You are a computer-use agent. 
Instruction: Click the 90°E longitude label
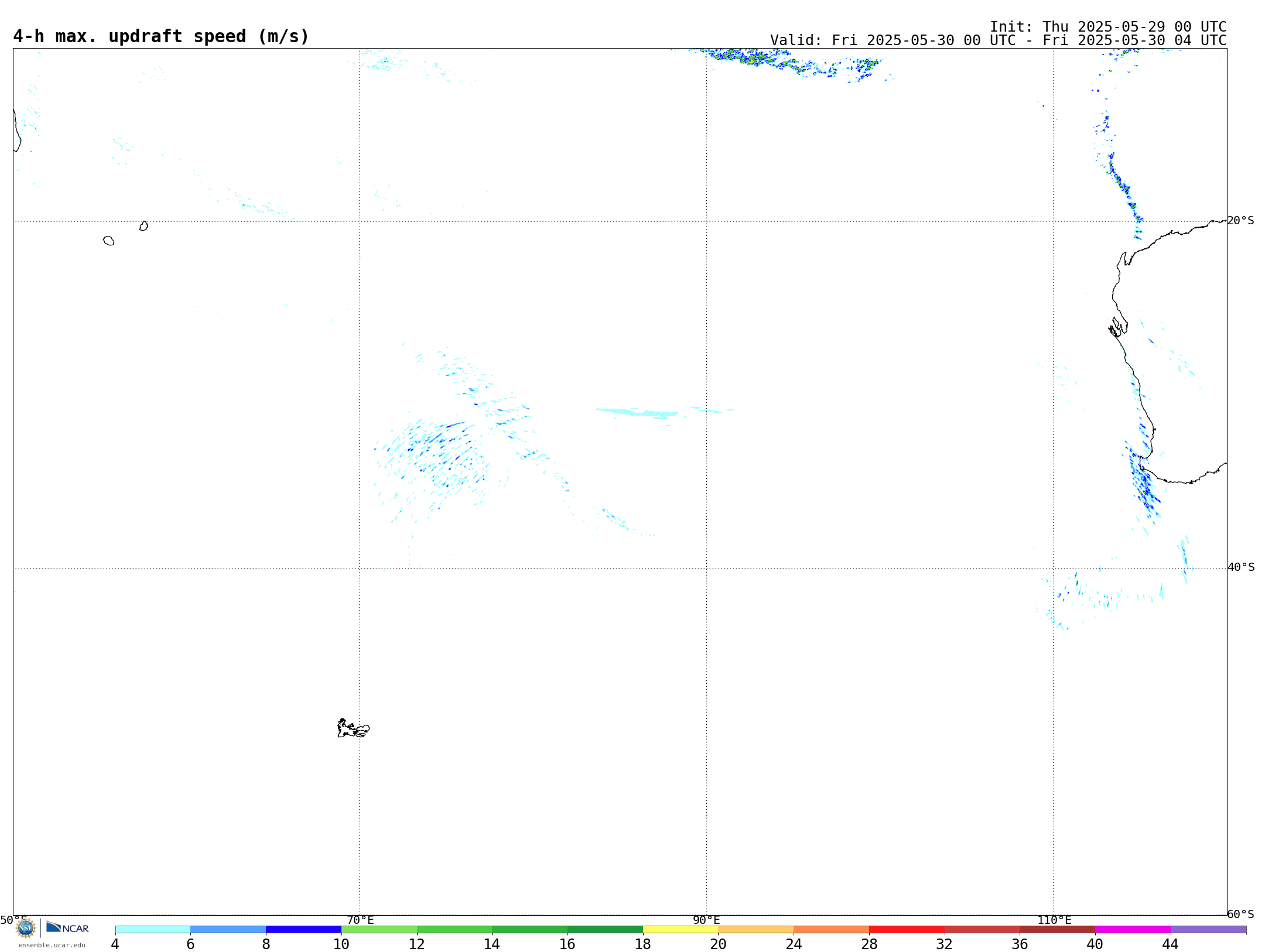pyautogui.click(x=706, y=920)
